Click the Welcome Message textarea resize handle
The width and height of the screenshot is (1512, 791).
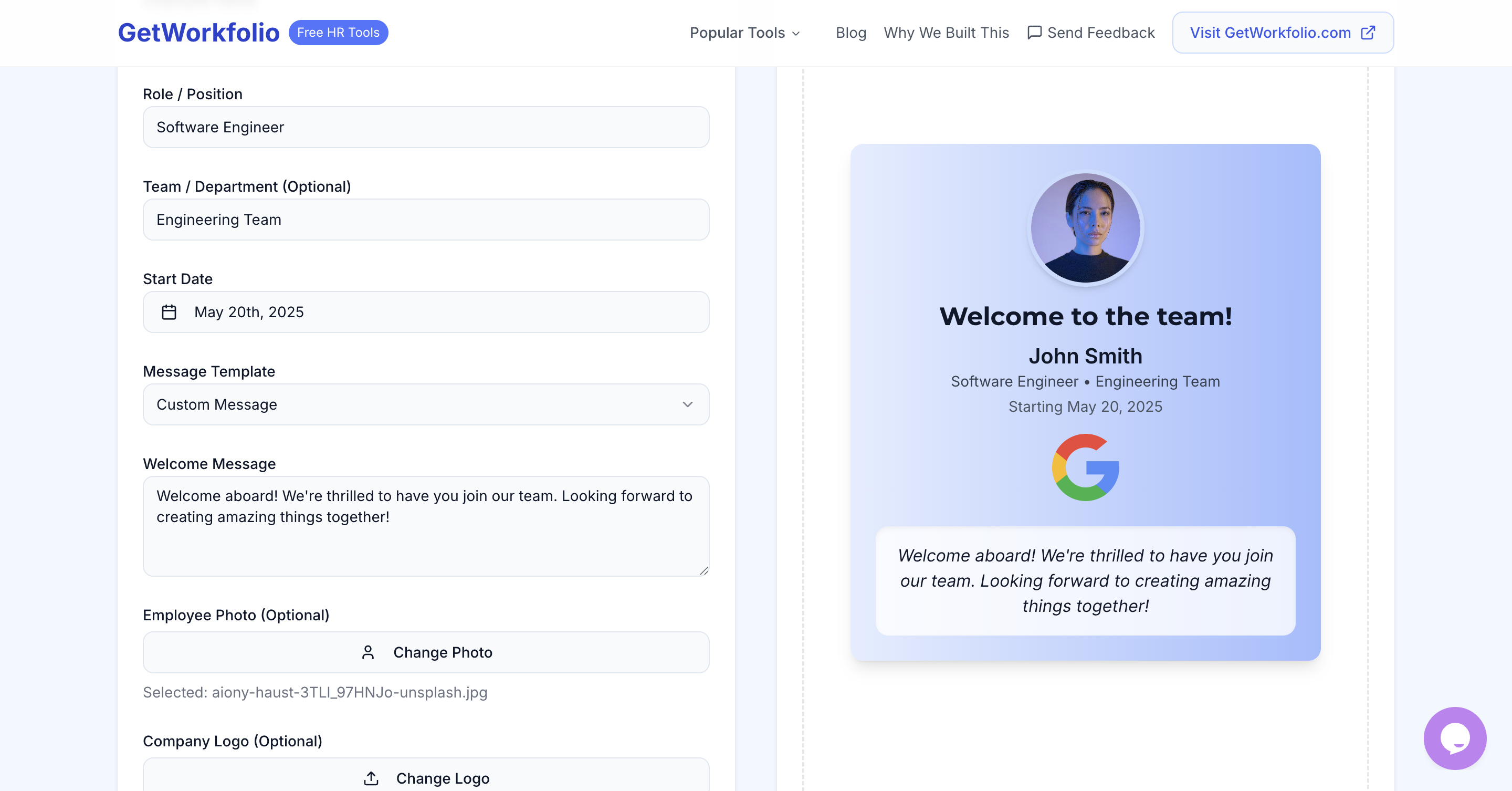[703, 570]
